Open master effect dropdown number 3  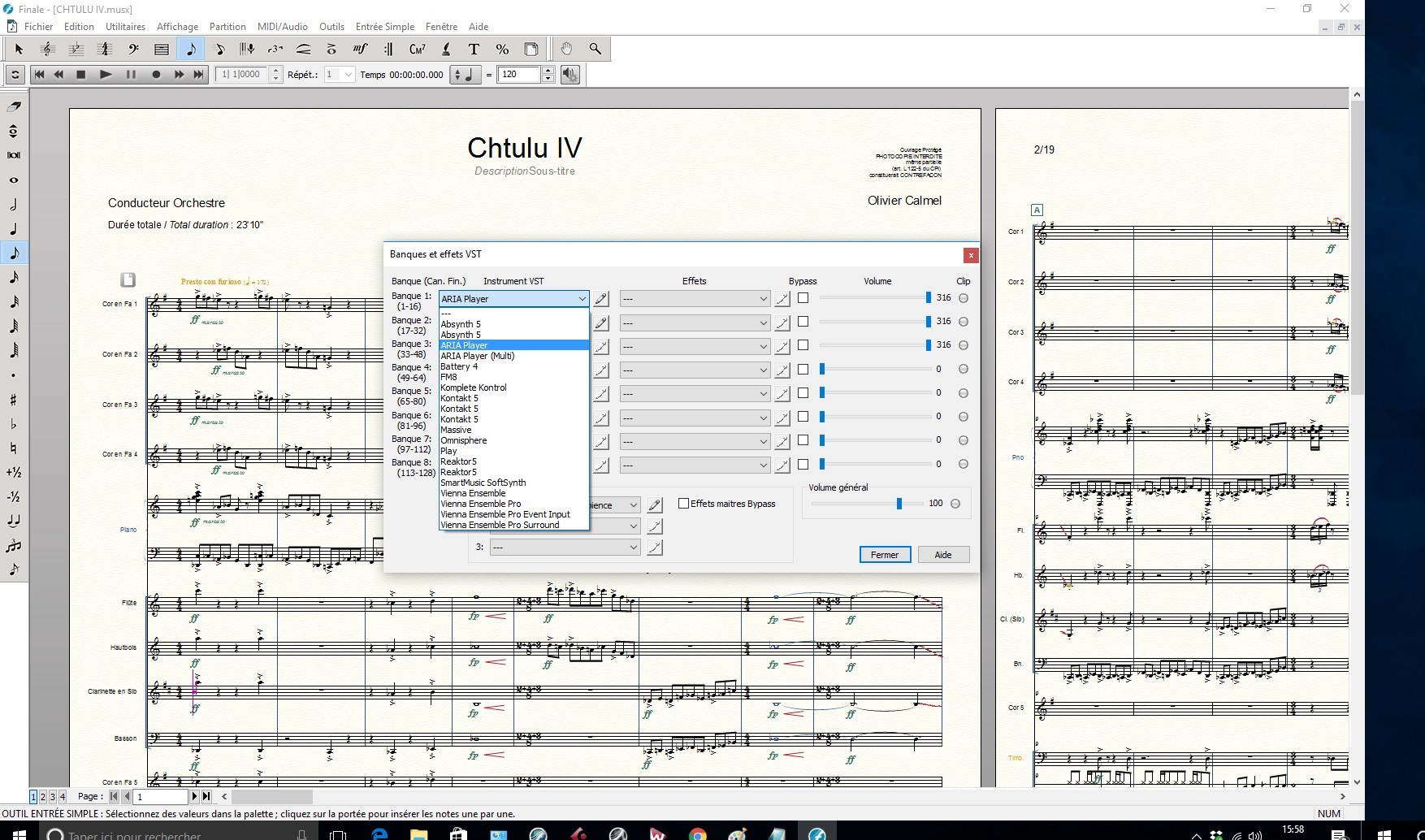(x=565, y=548)
